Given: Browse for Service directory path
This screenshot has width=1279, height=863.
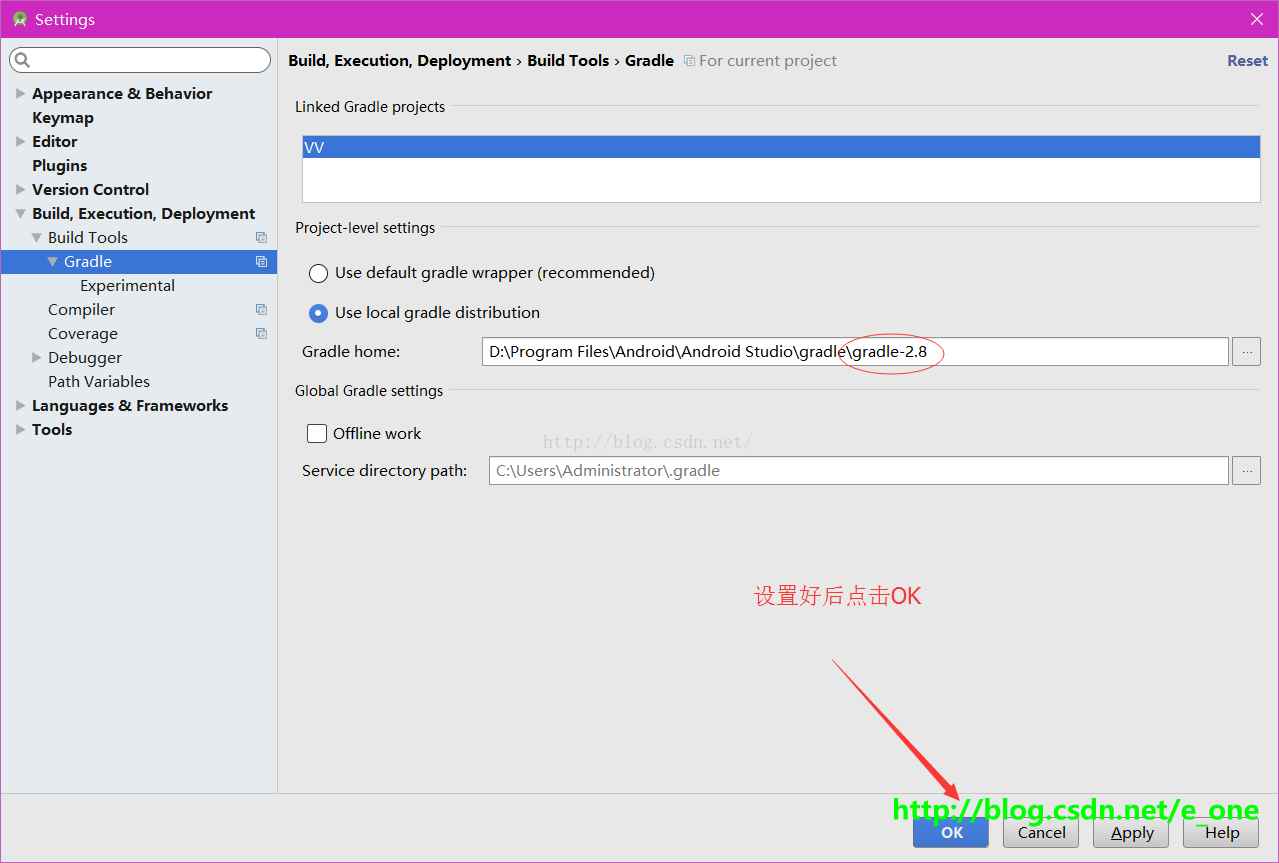Looking at the screenshot, I should pos(1246,470).
